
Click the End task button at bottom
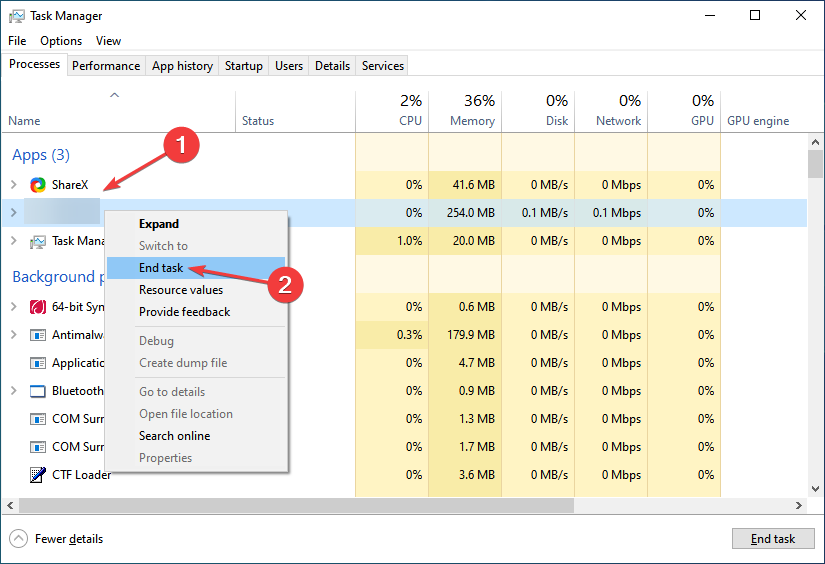pyautogui.click(x=773, y=539)
